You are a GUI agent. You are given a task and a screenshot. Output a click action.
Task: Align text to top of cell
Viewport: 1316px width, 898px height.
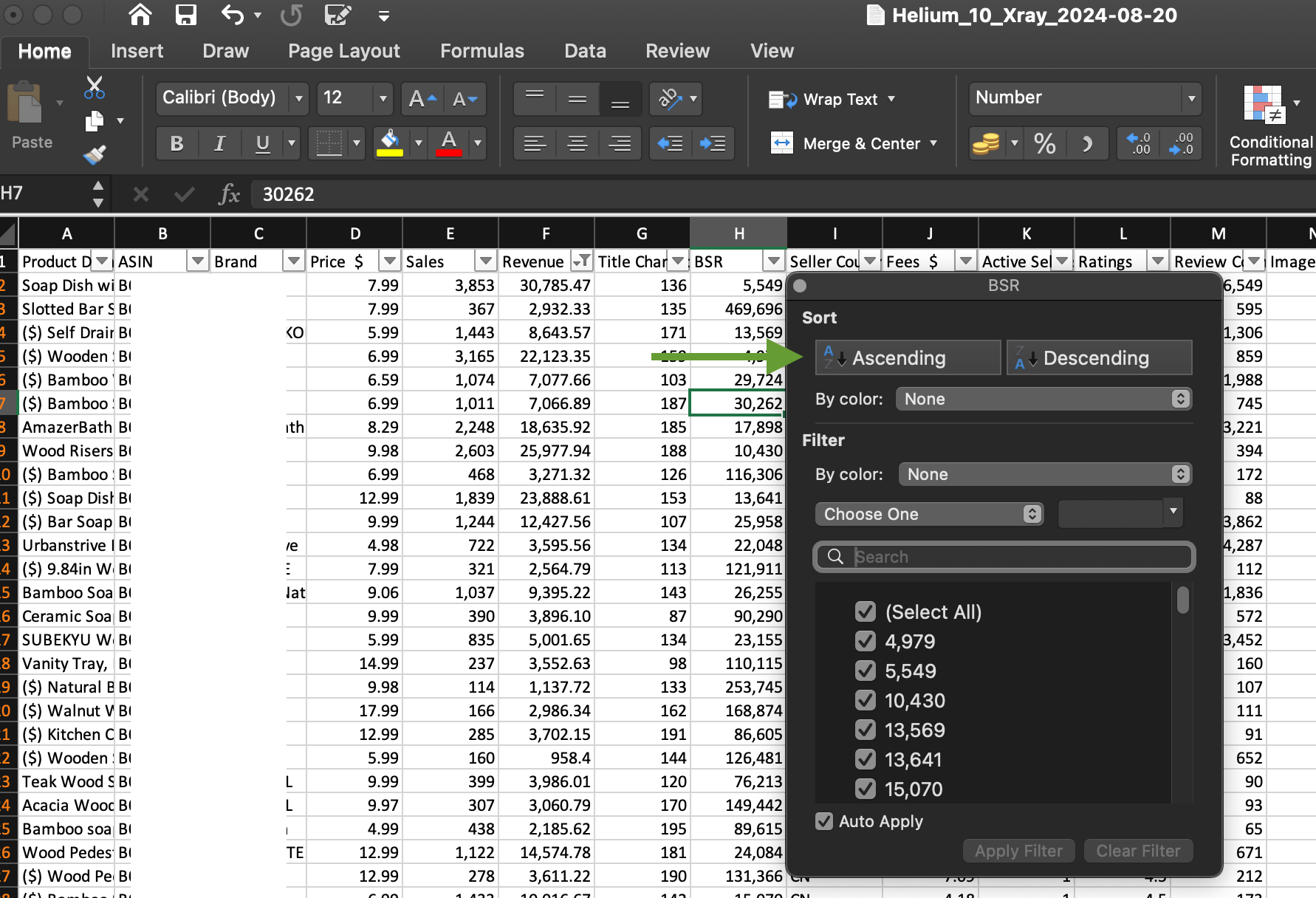pyautogui.click(x=535, y=99)
